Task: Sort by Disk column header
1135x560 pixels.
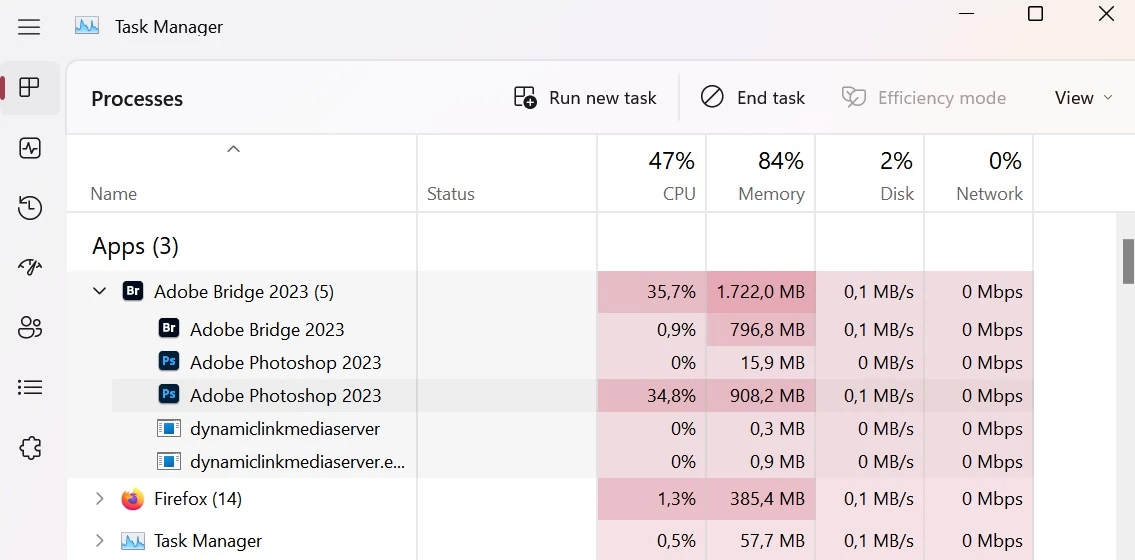Action: [x=869, y=174]
